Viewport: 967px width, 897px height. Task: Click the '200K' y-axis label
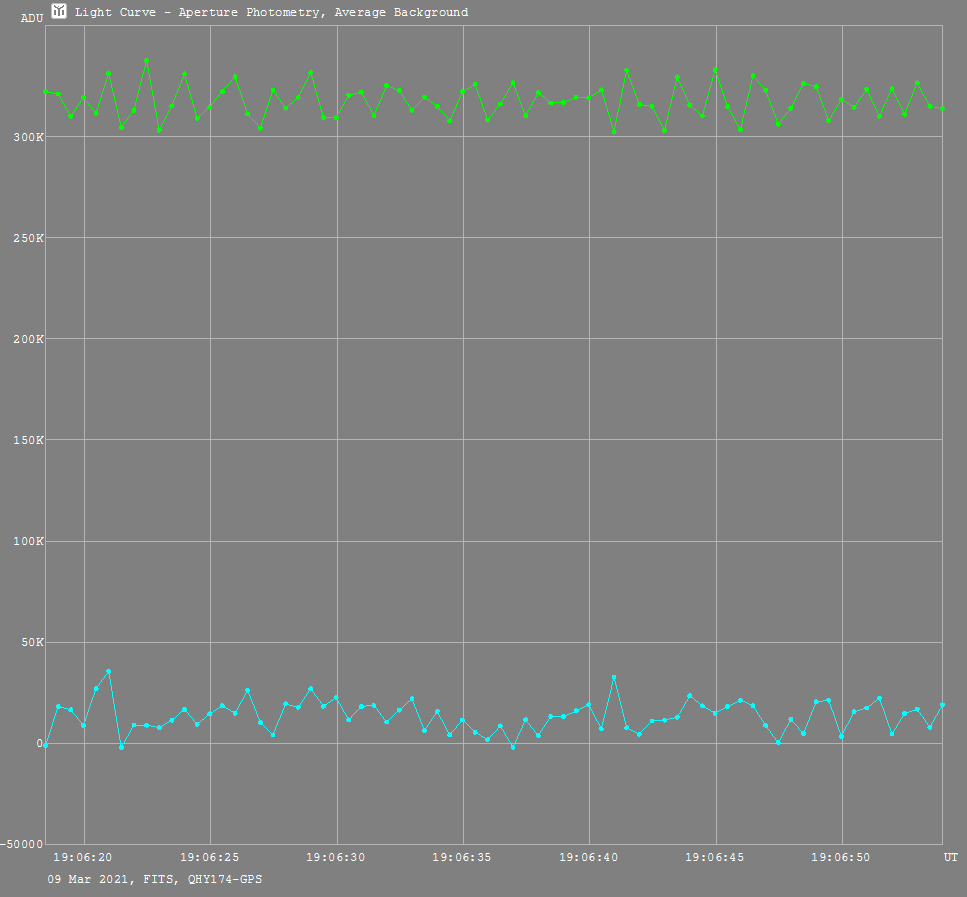[x=28, y=339]
